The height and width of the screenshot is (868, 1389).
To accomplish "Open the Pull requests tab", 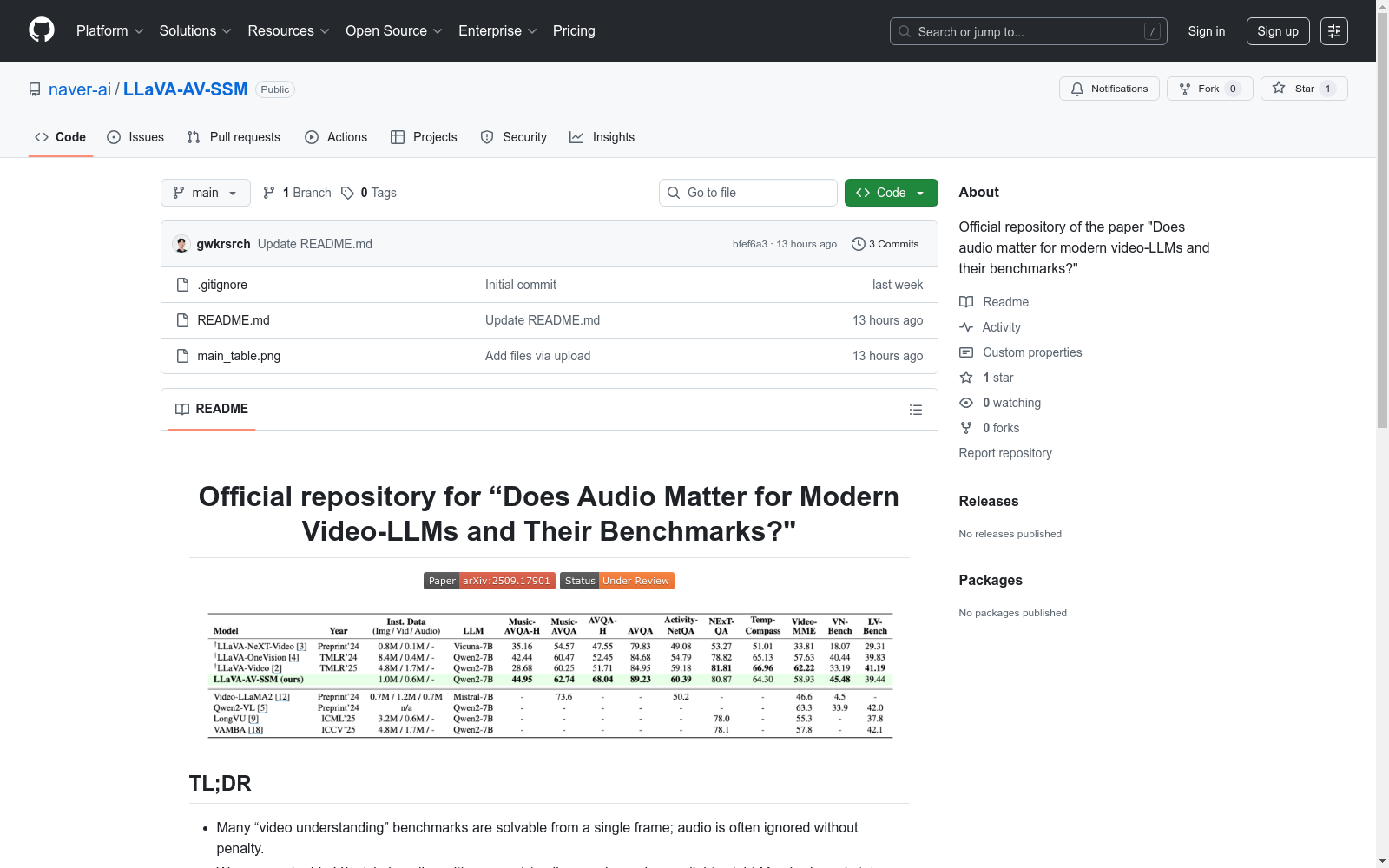I will (234, 137).
